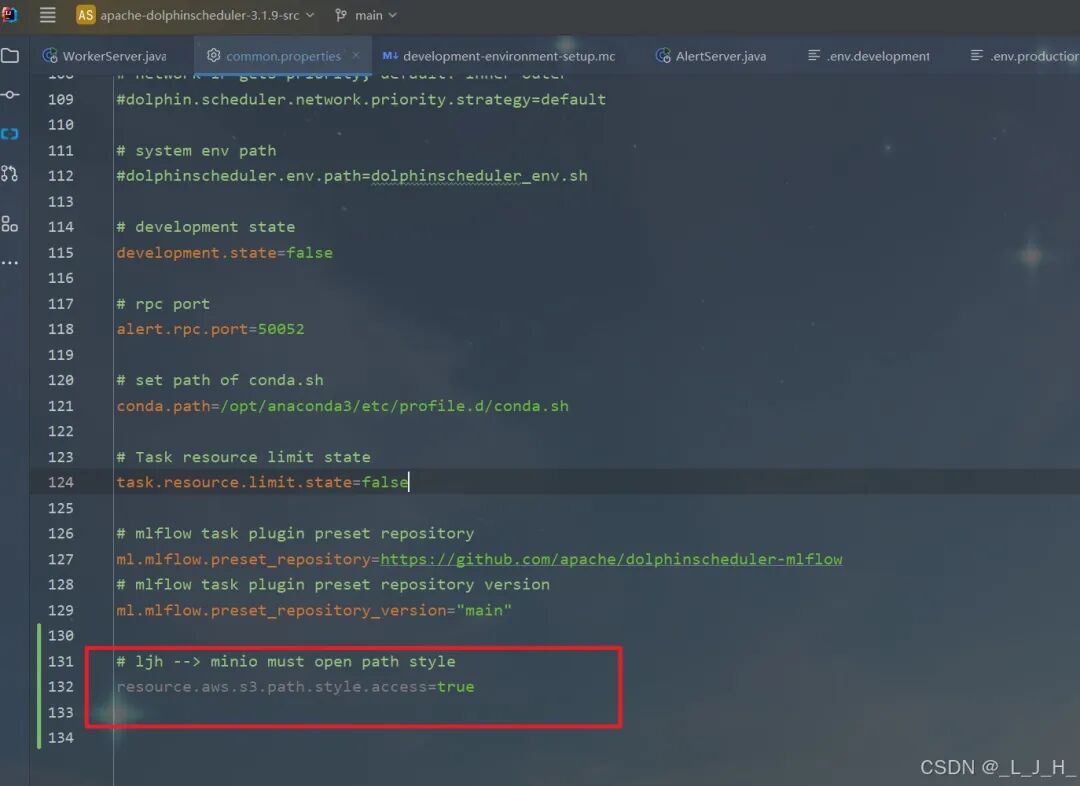Click the '# Task resource limit state' comment
Screen dimensions: 1080x786
pos(243,457)
